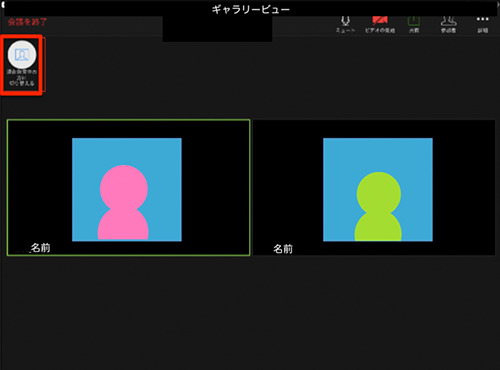Viewport: 500px width, 370px height.
Task: Select the green avatar participant tile
Action: 374,188
